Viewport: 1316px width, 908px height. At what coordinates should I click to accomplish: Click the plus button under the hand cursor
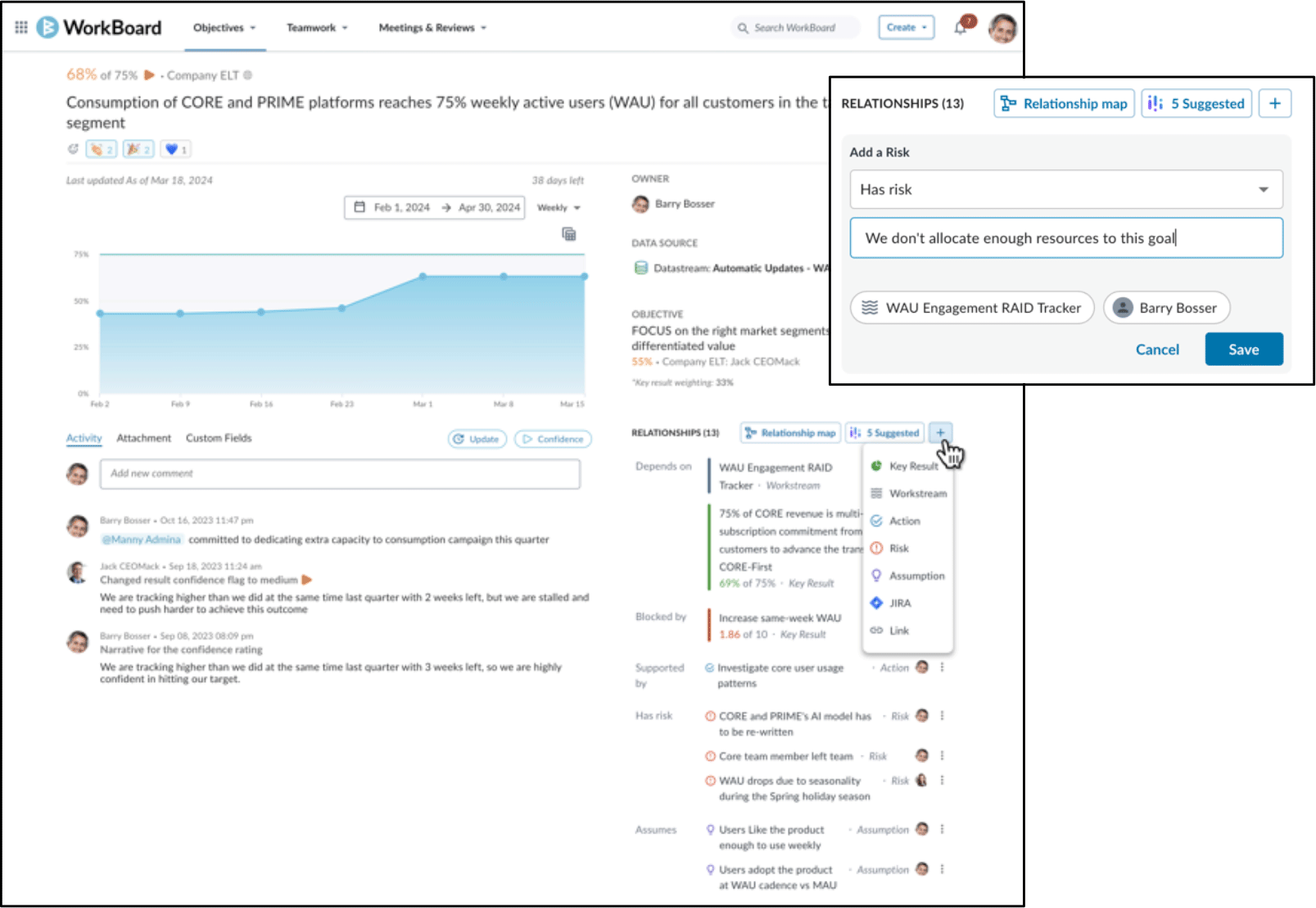coord(940,432)
